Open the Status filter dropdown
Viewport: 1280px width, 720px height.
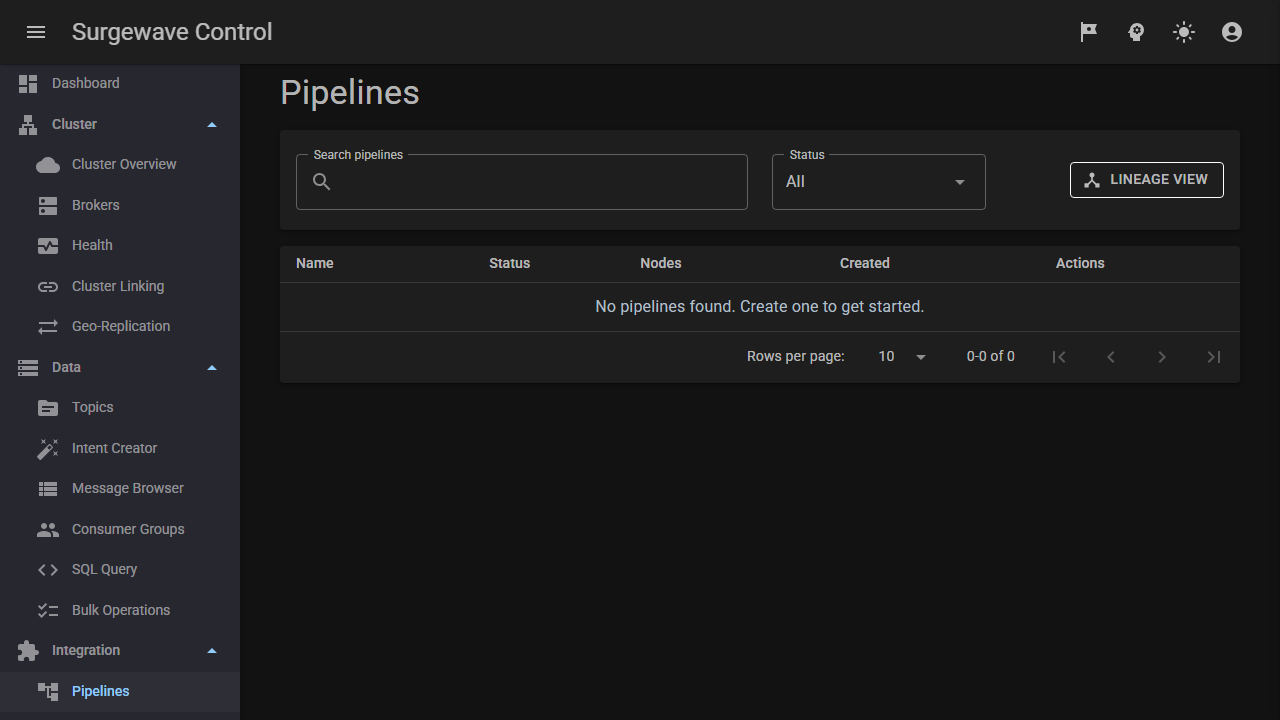coord(879,182)
